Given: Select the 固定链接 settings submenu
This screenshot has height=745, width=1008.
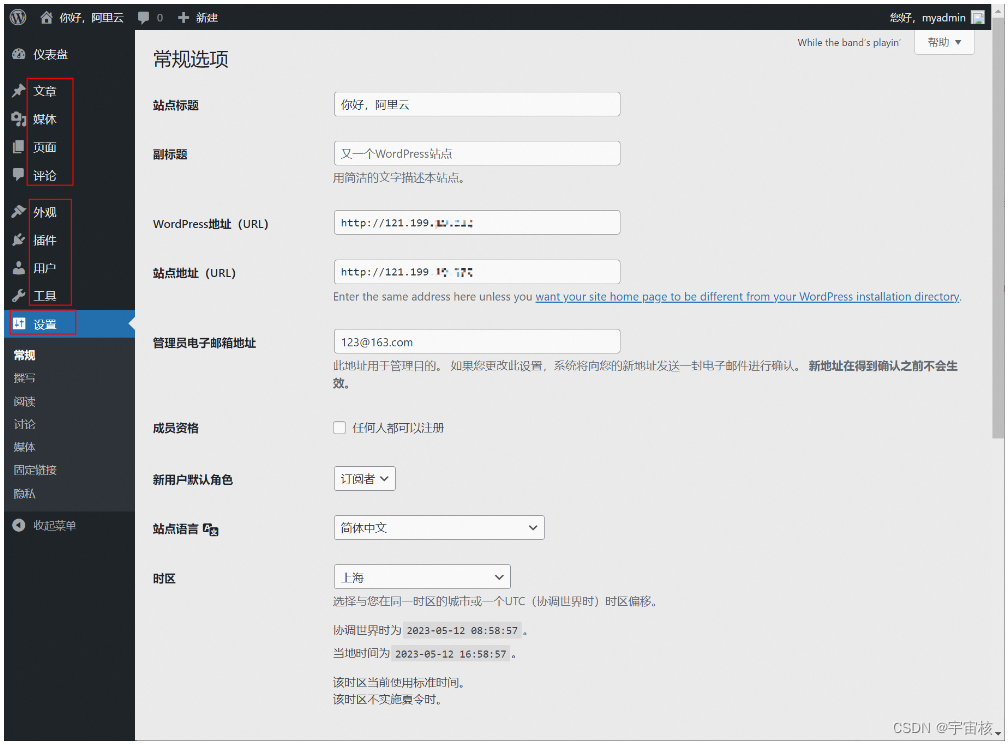Looking at the screenshot, I should 35,470.
